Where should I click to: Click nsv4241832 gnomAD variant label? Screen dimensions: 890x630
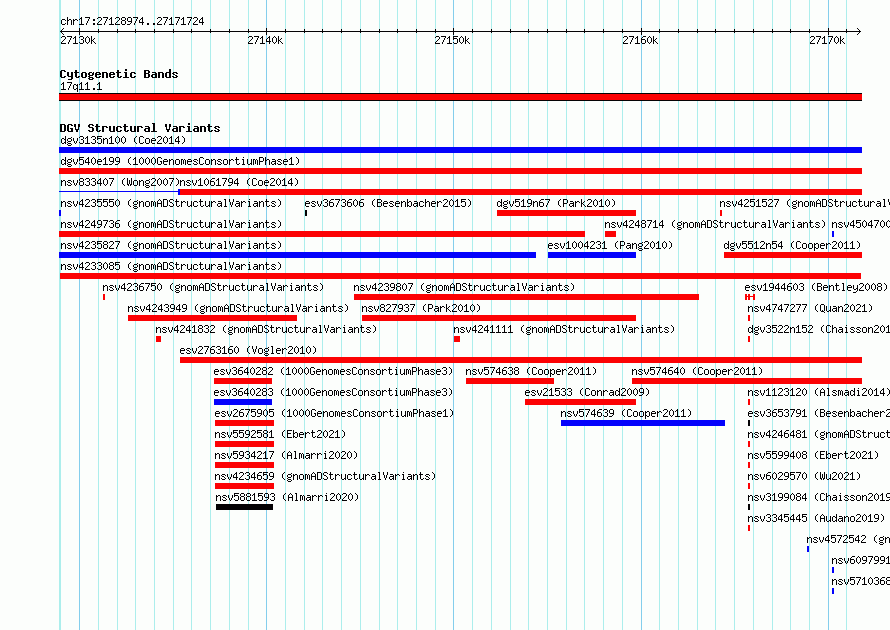pos(266,329)
